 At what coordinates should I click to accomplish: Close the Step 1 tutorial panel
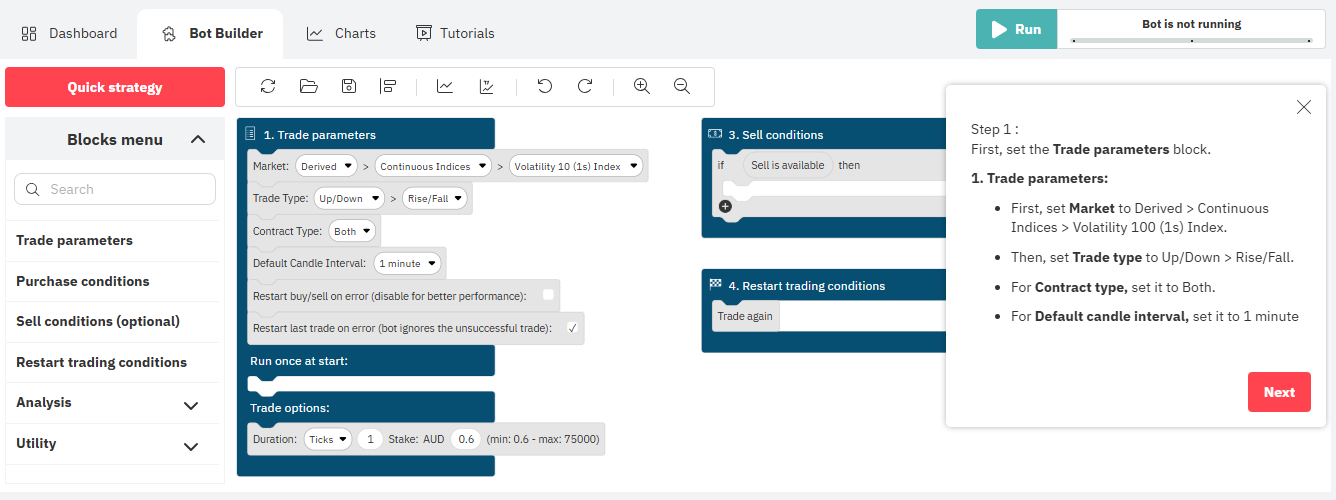tap(1303, 107)
